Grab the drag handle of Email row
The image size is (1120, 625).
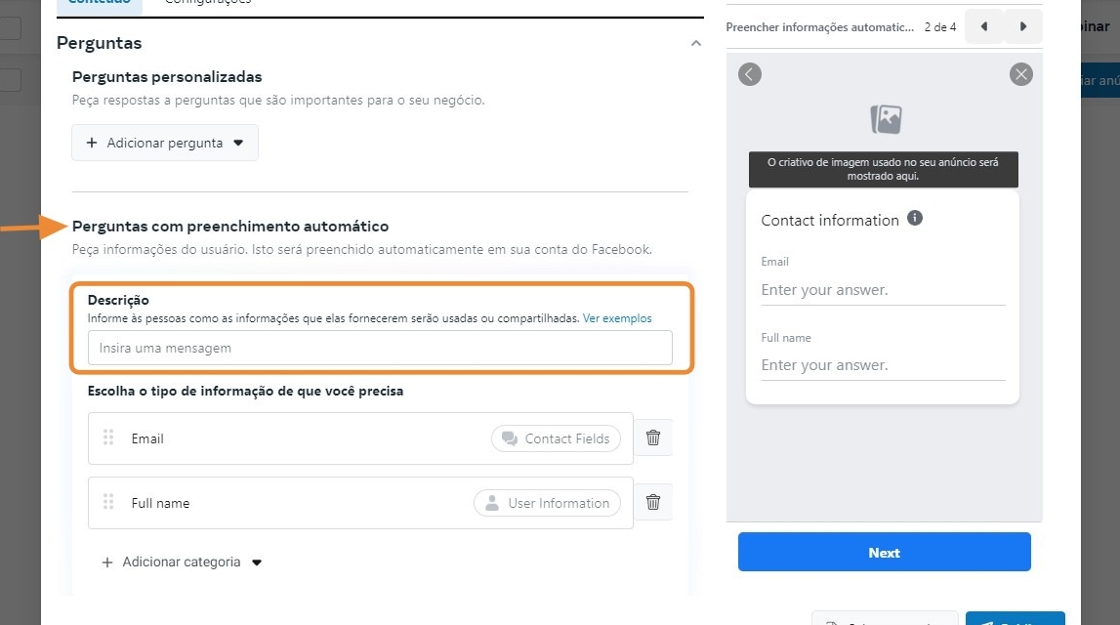point(109,438)
